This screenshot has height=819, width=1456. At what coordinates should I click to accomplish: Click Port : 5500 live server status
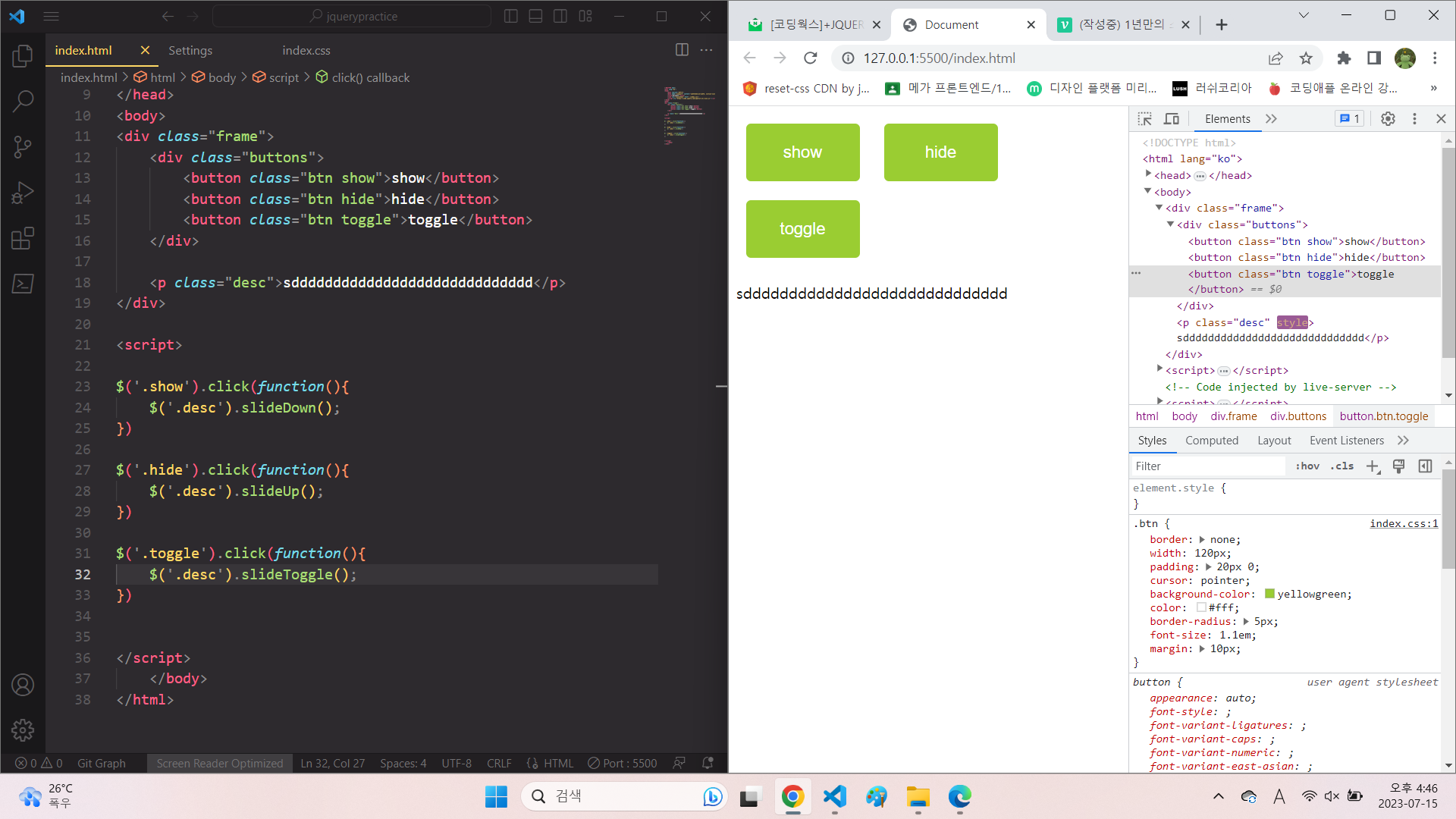pos(622,763)
